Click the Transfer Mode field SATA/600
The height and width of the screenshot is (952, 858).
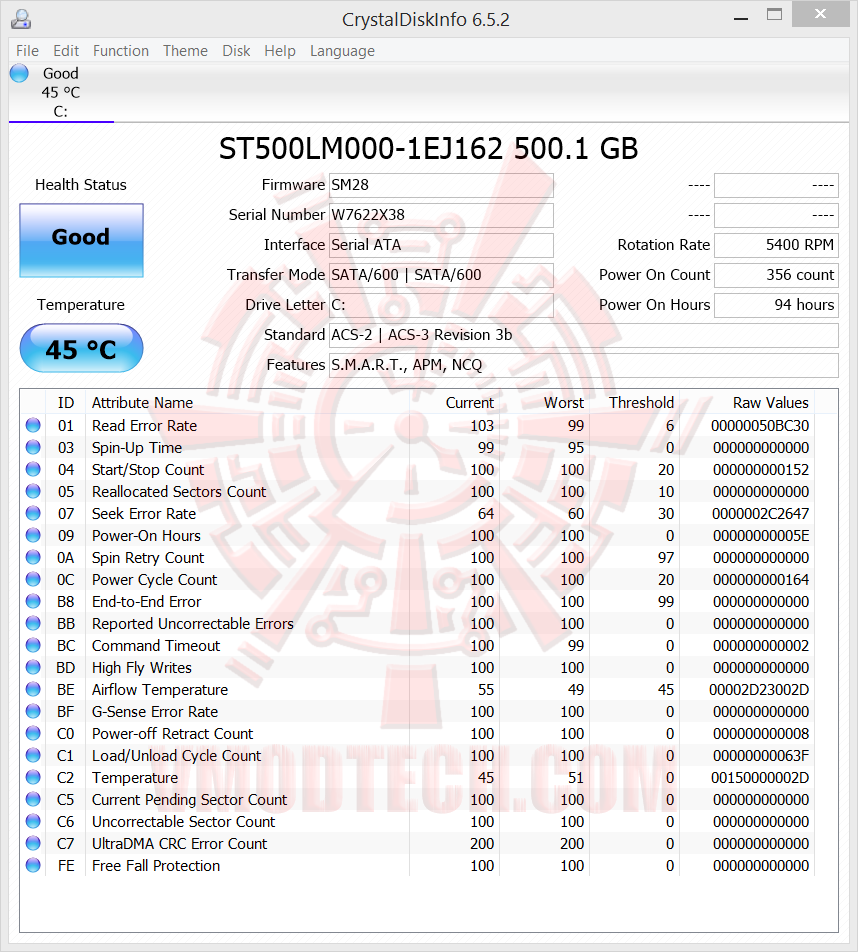tap(441, 275)
